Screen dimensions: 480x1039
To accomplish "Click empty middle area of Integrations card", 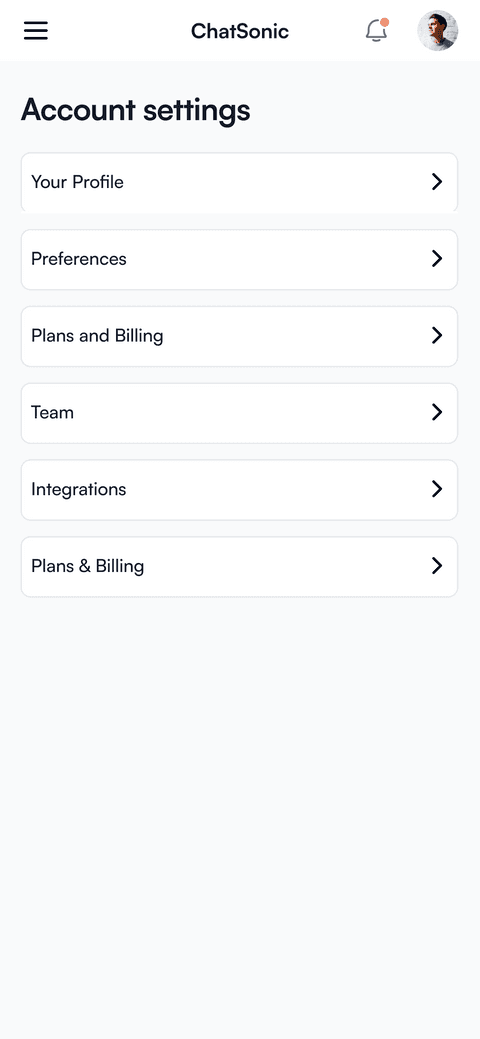I will pos(278,490).
